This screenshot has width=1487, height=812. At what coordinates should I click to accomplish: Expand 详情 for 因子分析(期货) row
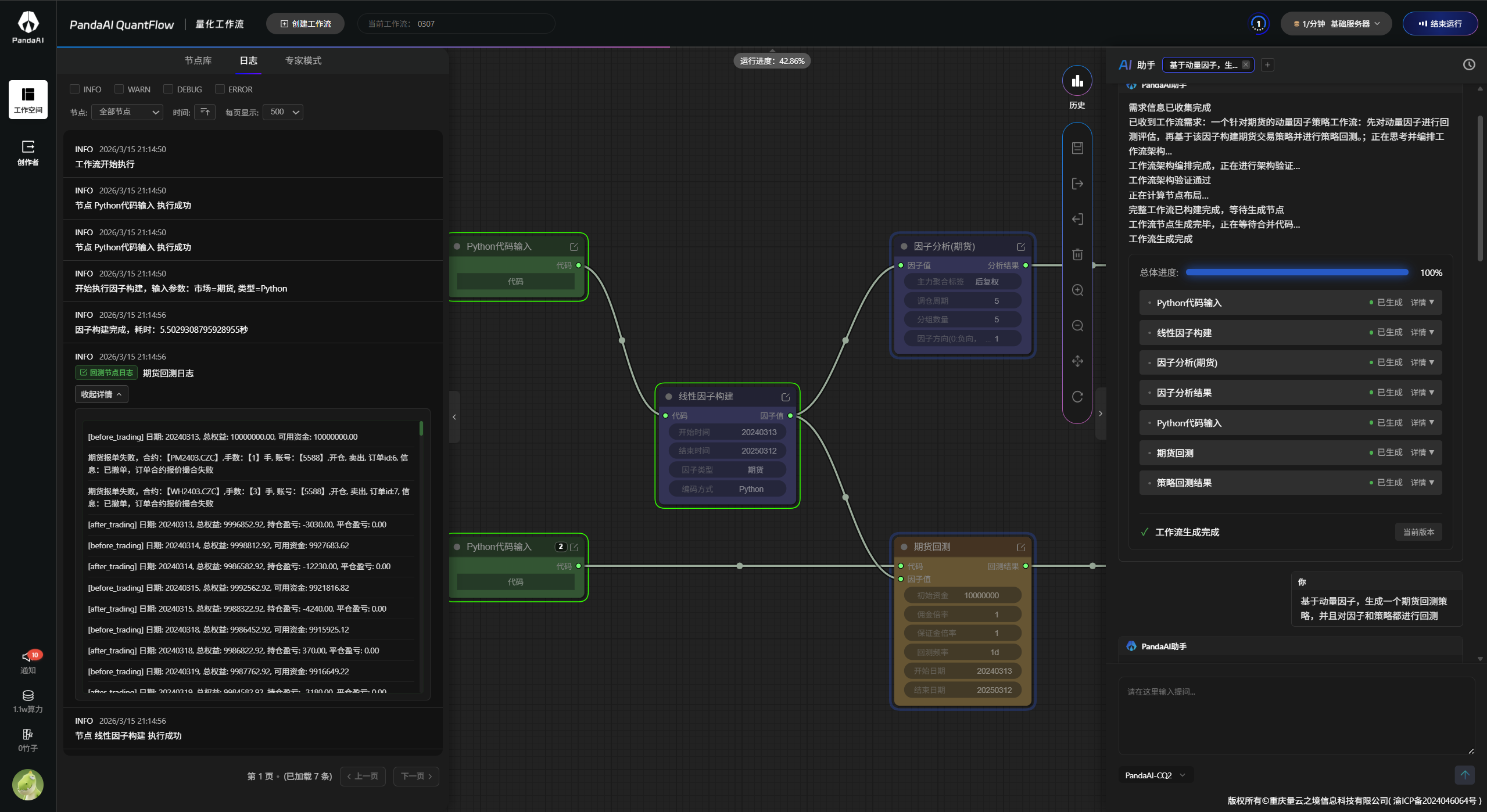point(1422,362)
